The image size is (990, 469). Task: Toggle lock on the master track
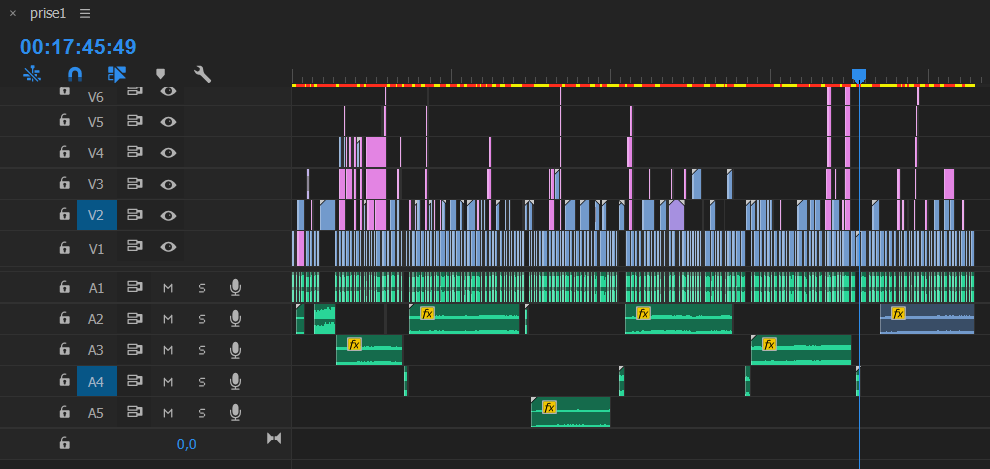[64, 443]
